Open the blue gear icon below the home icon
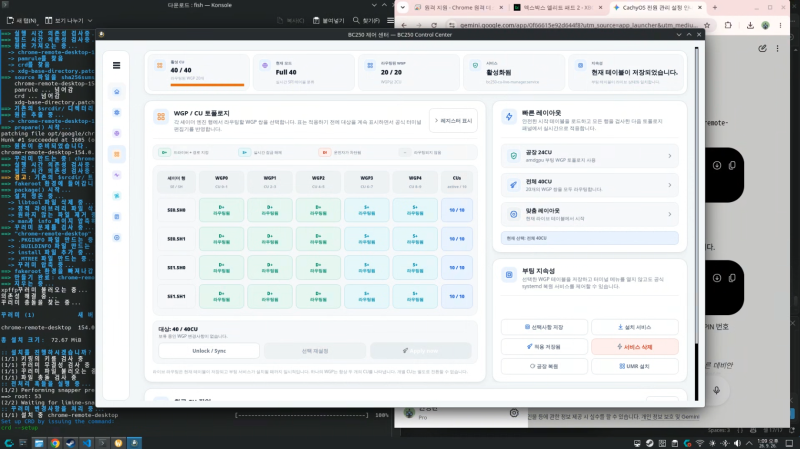Image resolution: width=800 pixels, height=449 pixels. 116,112
